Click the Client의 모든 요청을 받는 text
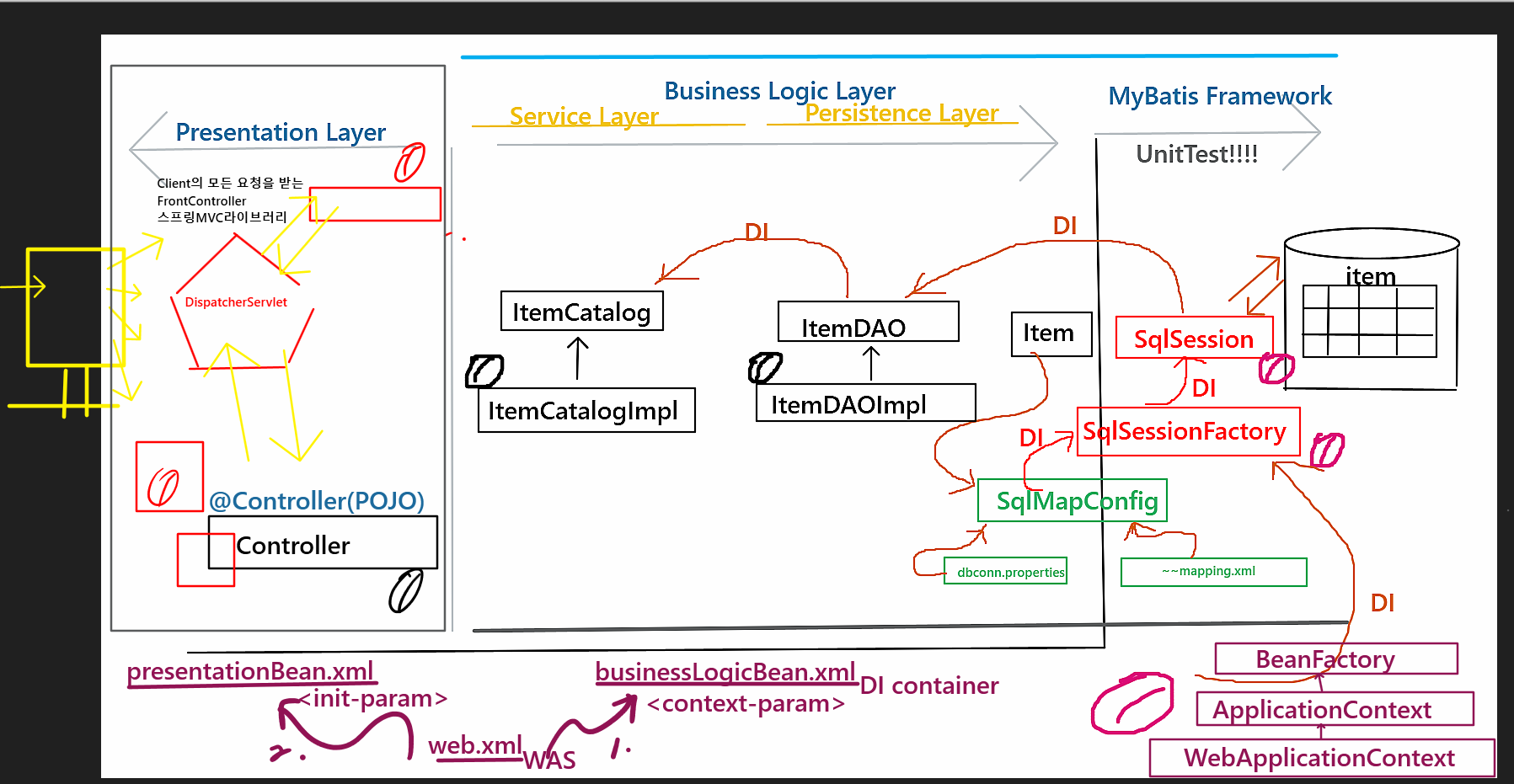The width and height of the screenshot is (1514, 784). pyautogui.click(x=230, y=183)
